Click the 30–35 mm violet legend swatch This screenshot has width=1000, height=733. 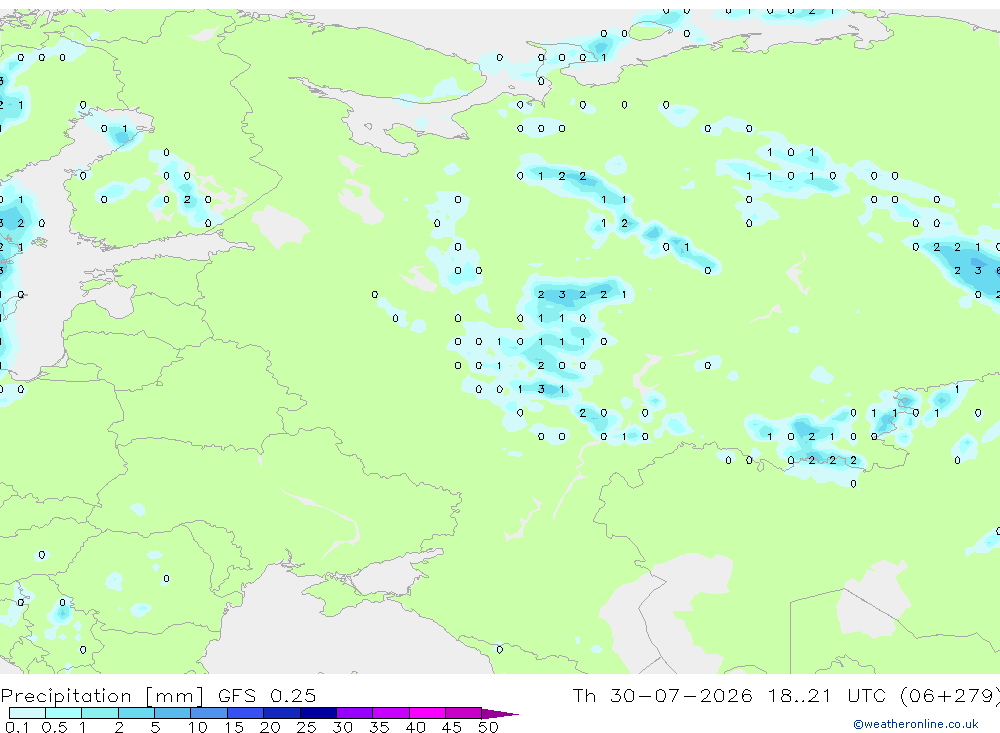(355, 713)
